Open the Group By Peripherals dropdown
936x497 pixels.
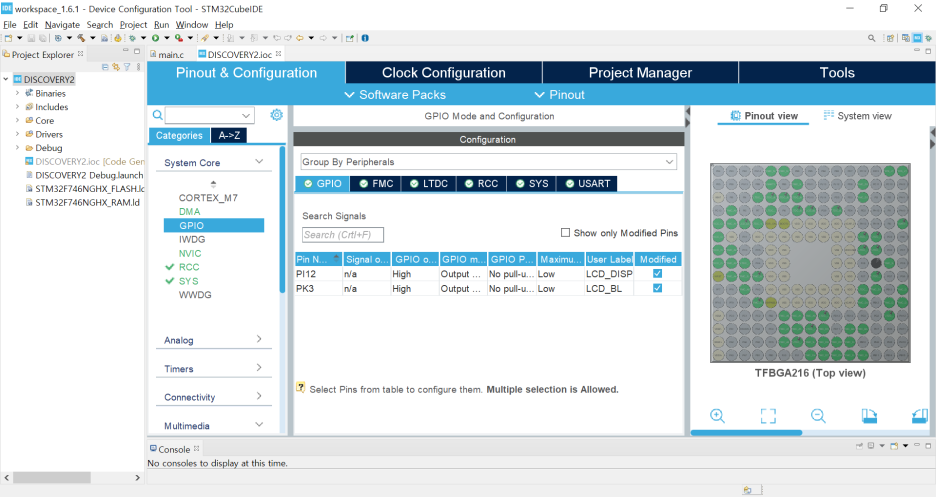[x=488, y=162]
